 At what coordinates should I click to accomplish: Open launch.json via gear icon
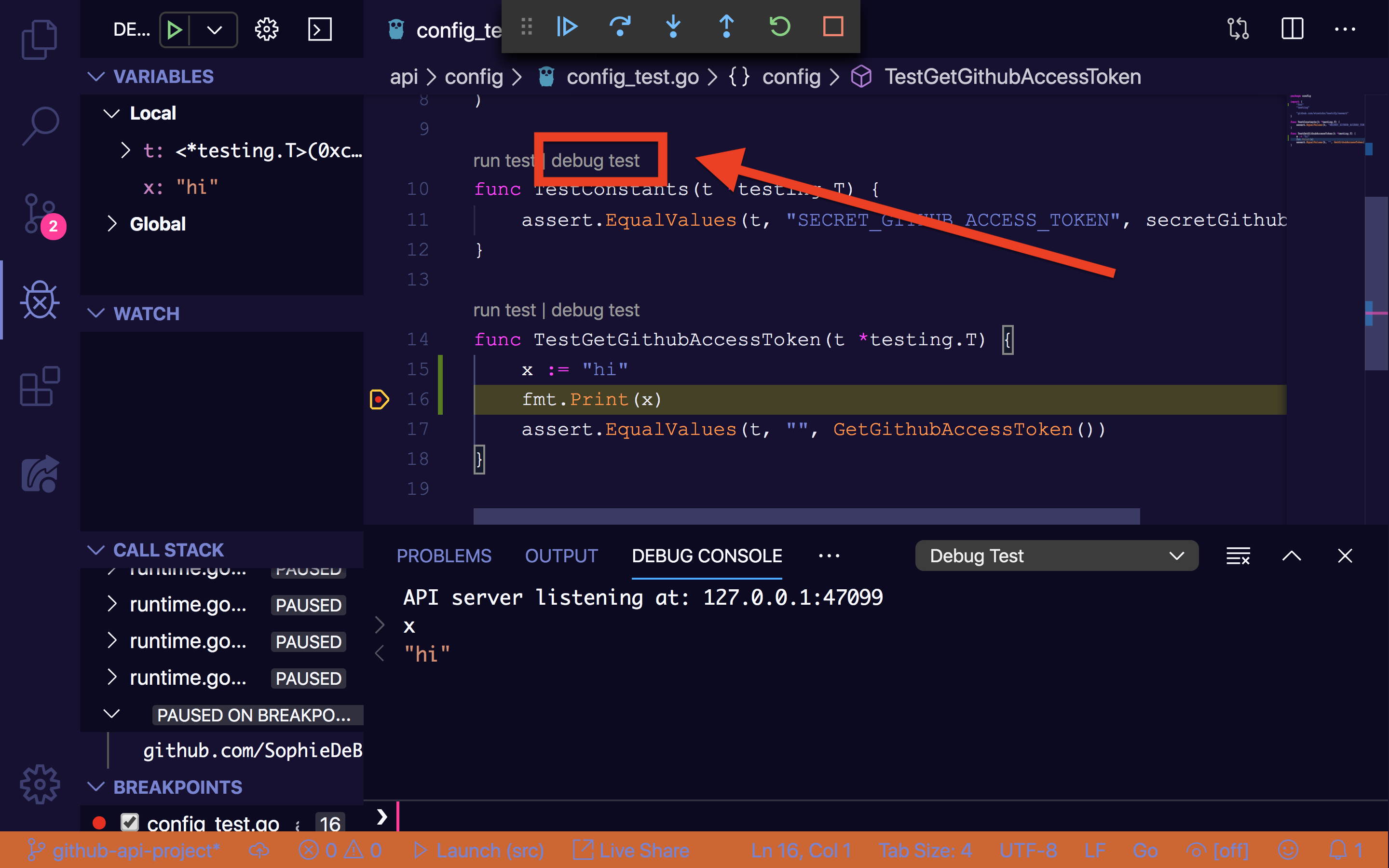coord(266,29)
